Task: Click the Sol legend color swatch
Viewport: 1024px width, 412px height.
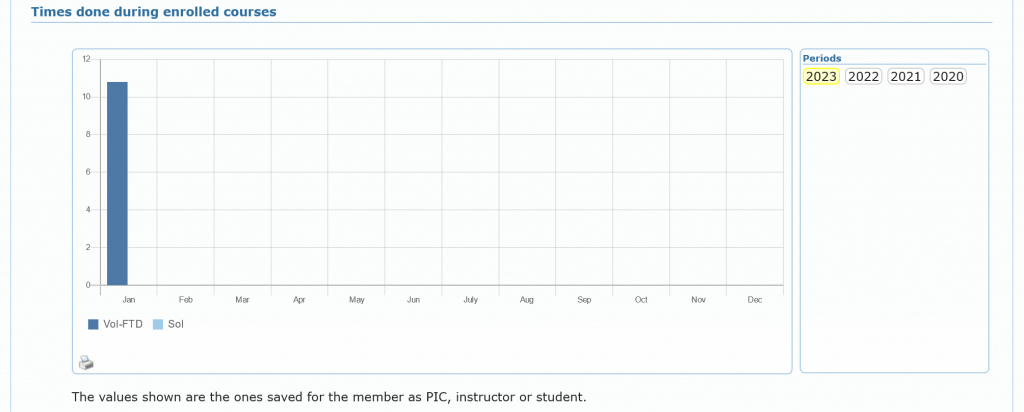Action: (x=158, y=324)
